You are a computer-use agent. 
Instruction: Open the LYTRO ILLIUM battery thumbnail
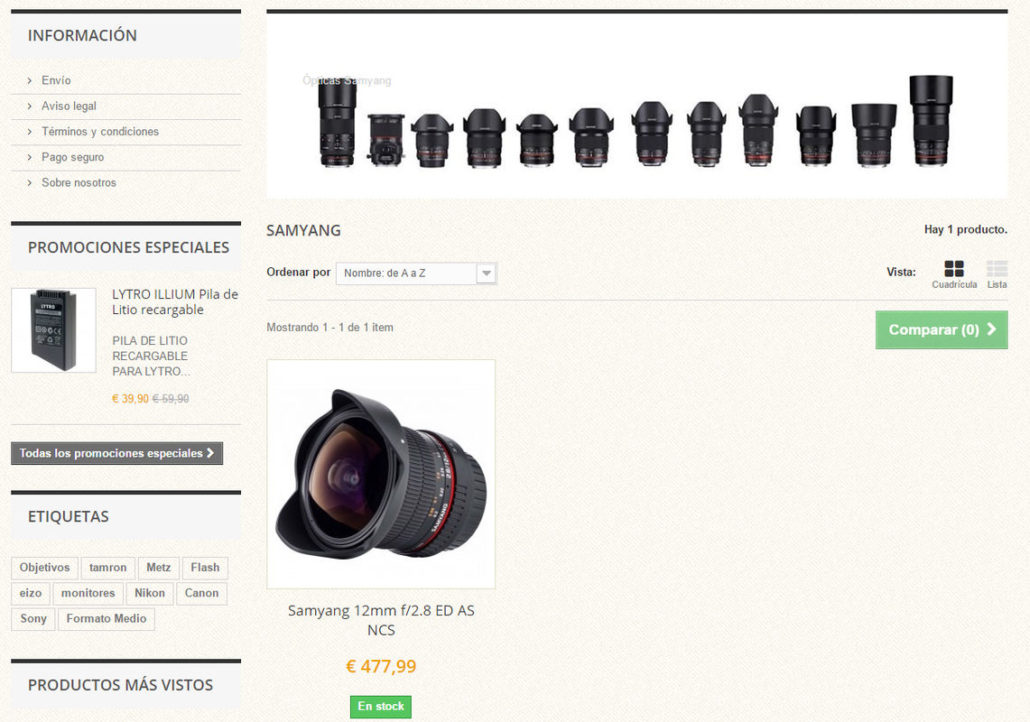[54, 330]
